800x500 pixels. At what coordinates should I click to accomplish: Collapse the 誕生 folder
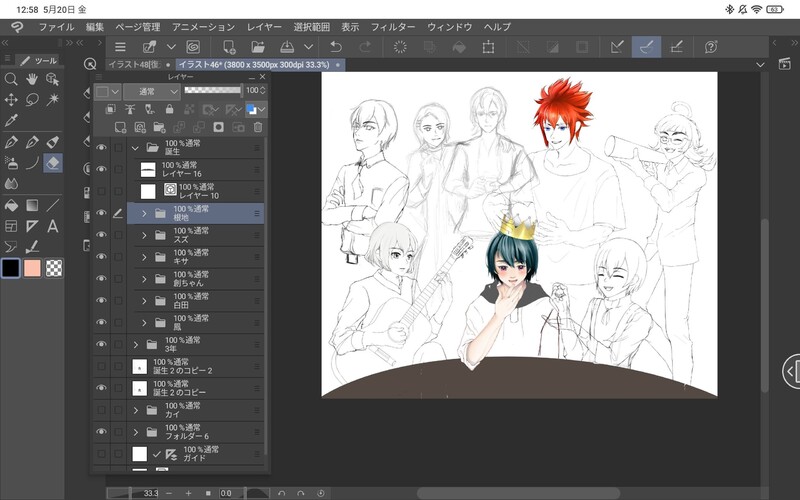click(x=135, y=148)
